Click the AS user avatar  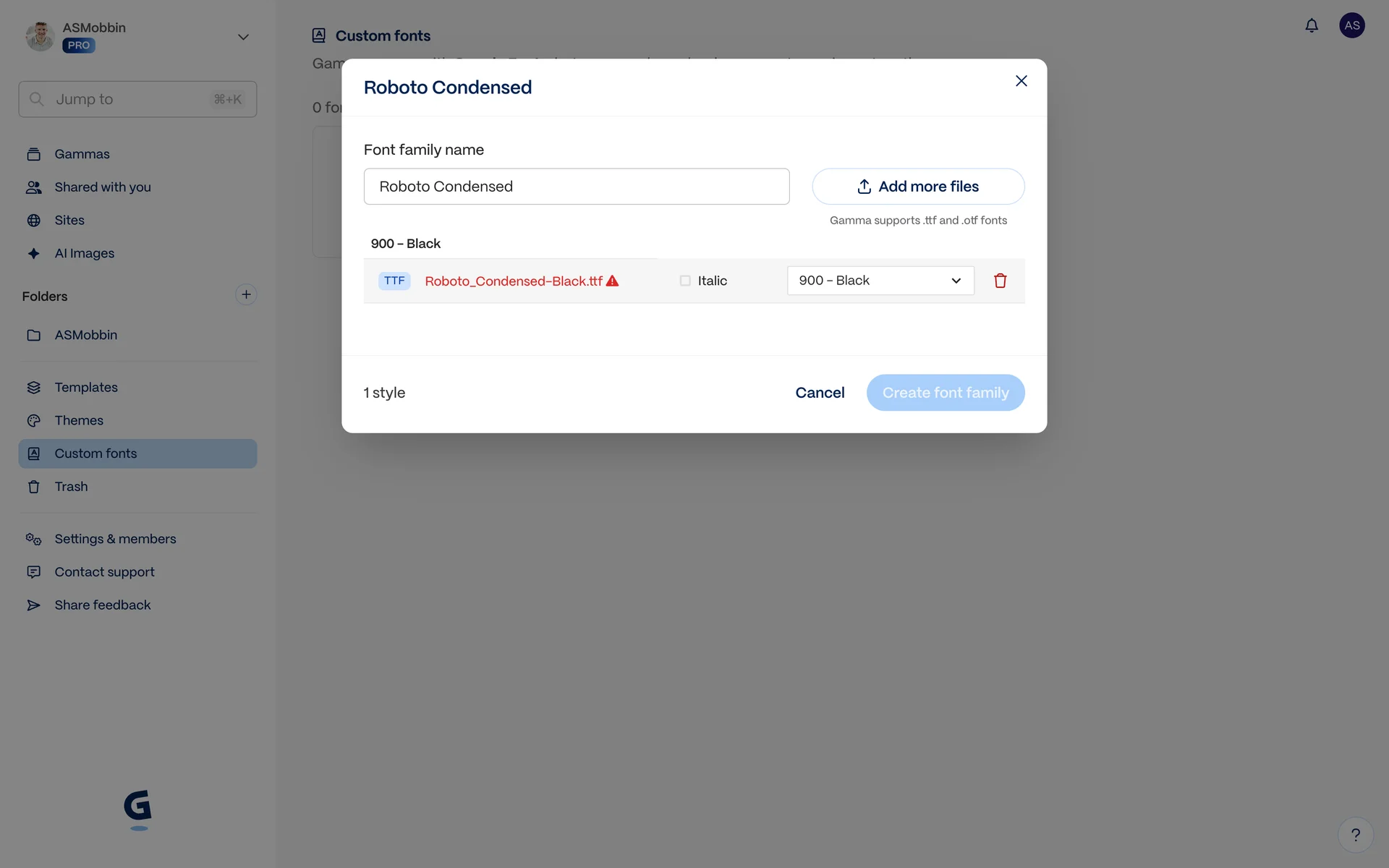pos(1351,26)
